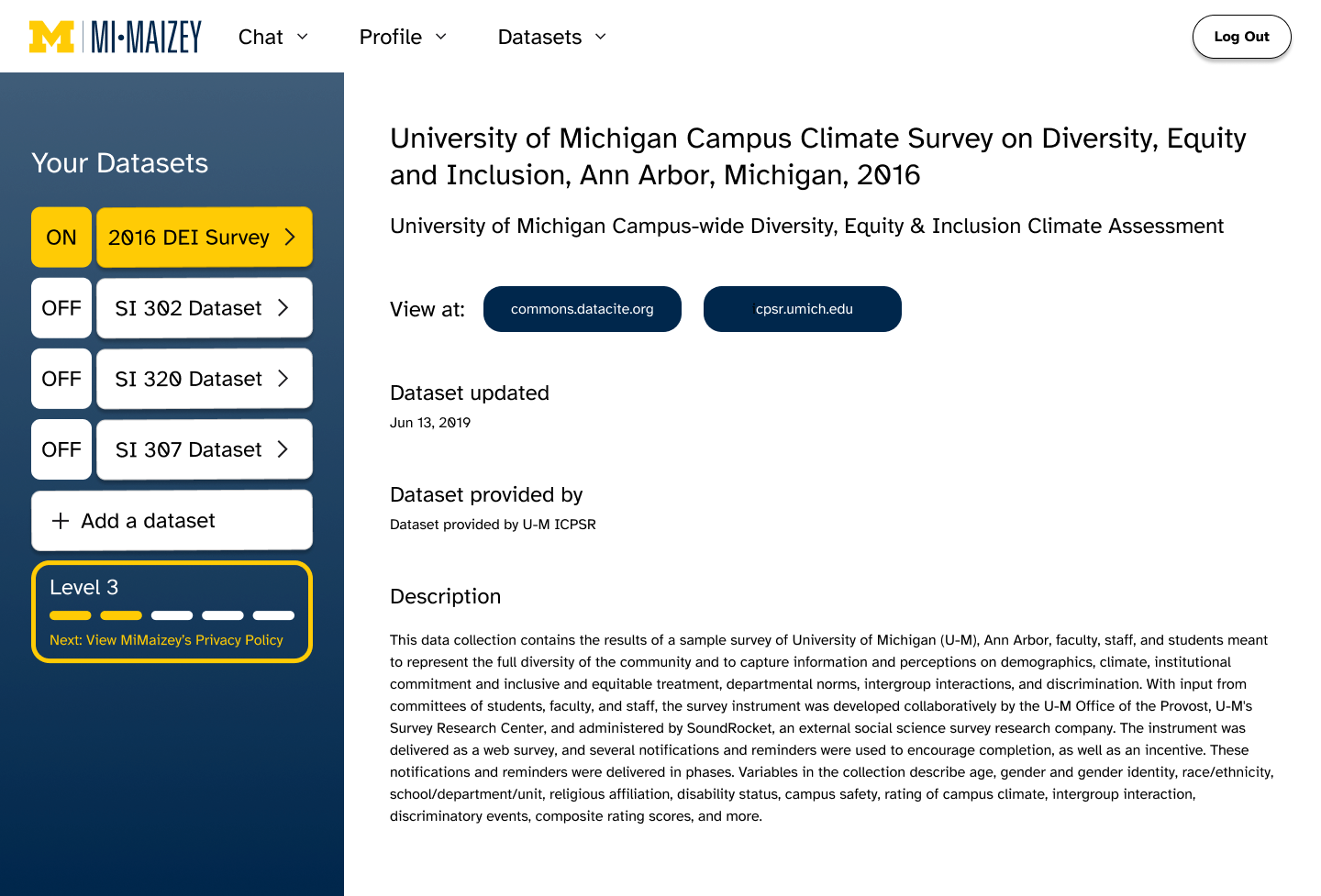Toggle the ON switch for 2016 DEI Survey

pyautogui.click(x=61, y=238)
